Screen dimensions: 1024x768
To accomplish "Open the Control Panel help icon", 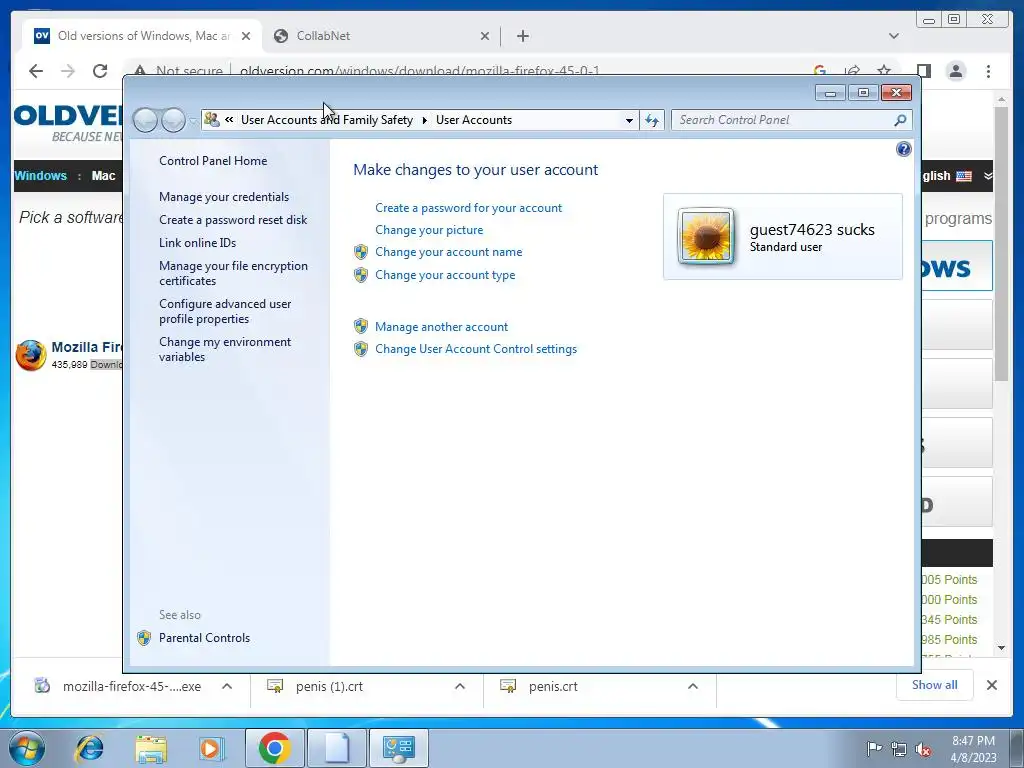I will pos(903,150).
